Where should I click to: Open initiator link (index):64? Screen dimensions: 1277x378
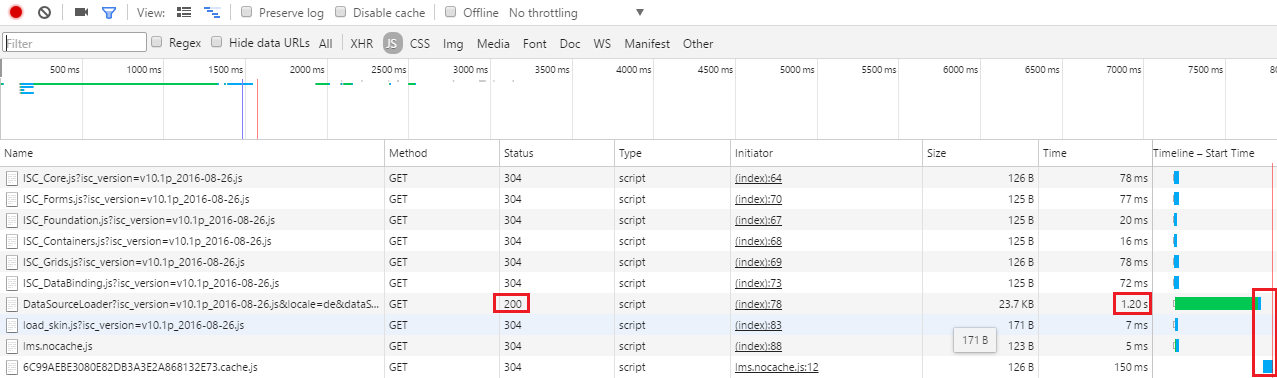click(x=758, y=178)
